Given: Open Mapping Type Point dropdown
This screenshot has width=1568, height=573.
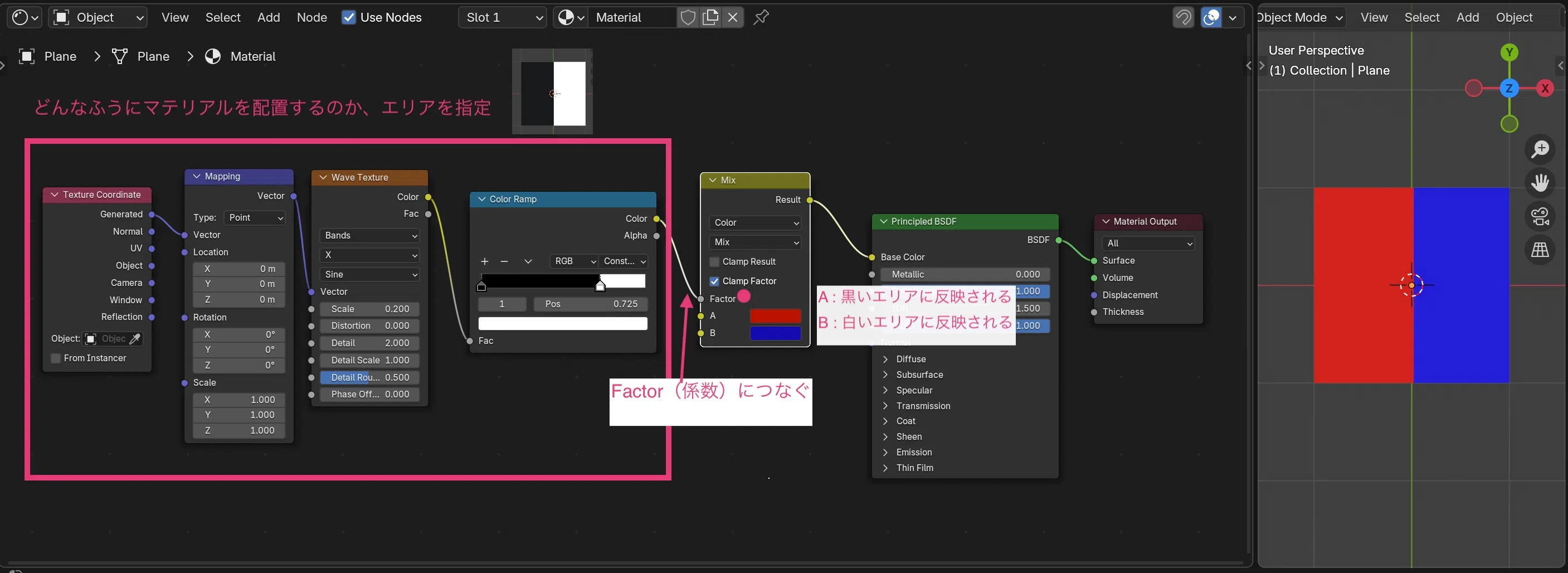Looking at the screenshot, I should pyautogui.click(x=255, y=217).
